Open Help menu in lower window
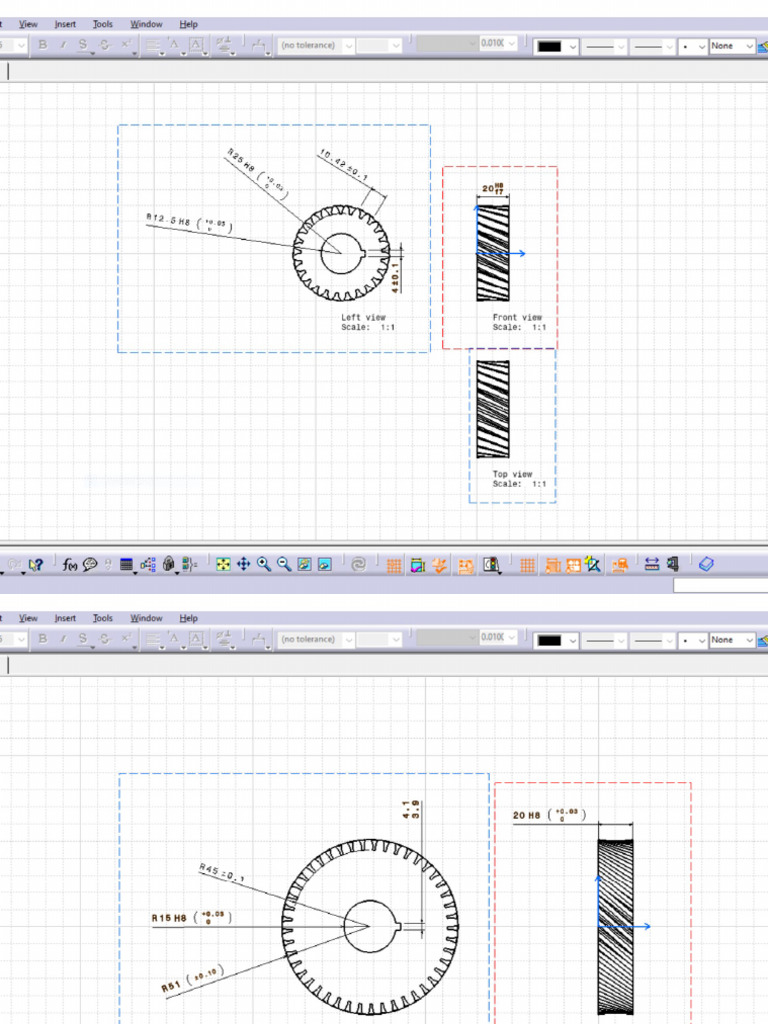This screenshot has width=768, height=1024. tap(188, 618)
